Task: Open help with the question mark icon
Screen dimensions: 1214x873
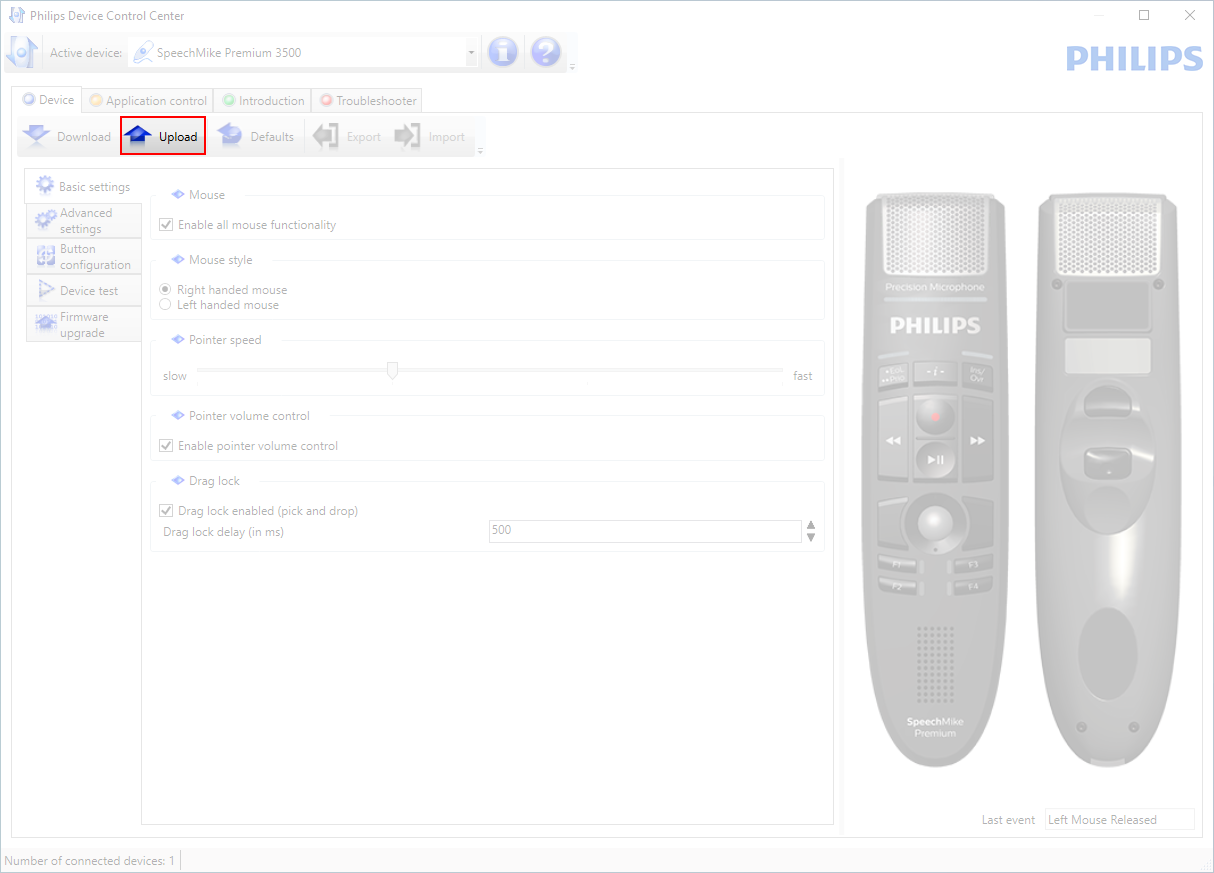Action: (x=545, y=52)
